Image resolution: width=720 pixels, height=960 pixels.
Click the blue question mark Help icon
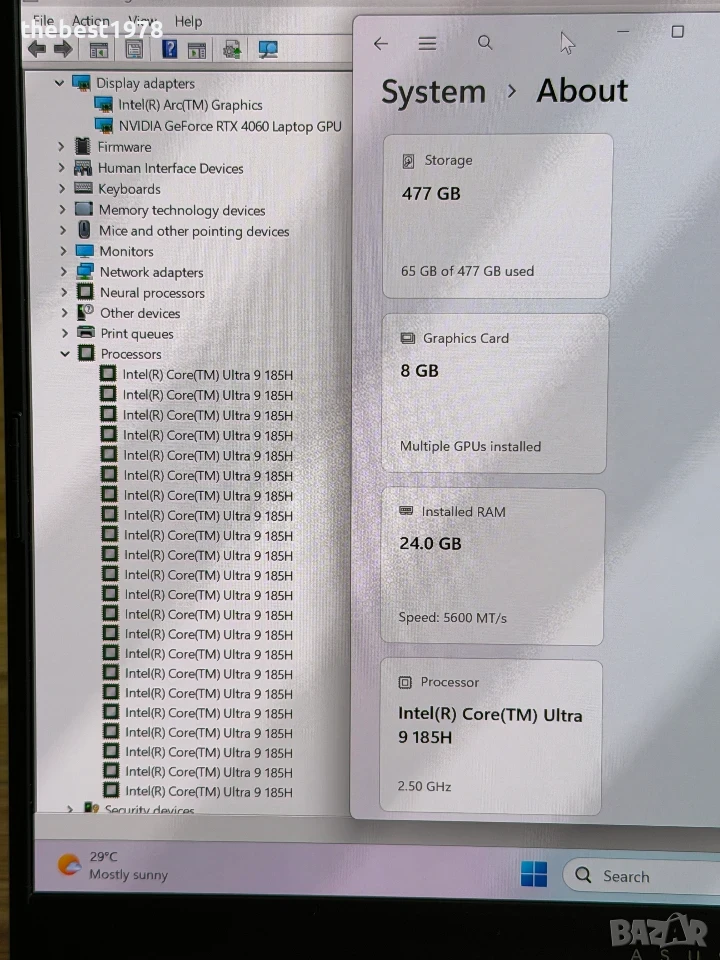click(170, 49)
